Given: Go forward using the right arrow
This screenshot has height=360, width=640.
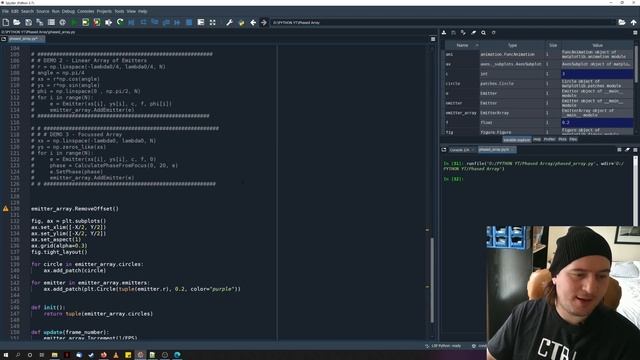Looking at the screenshot, I should tap(264, 22).
